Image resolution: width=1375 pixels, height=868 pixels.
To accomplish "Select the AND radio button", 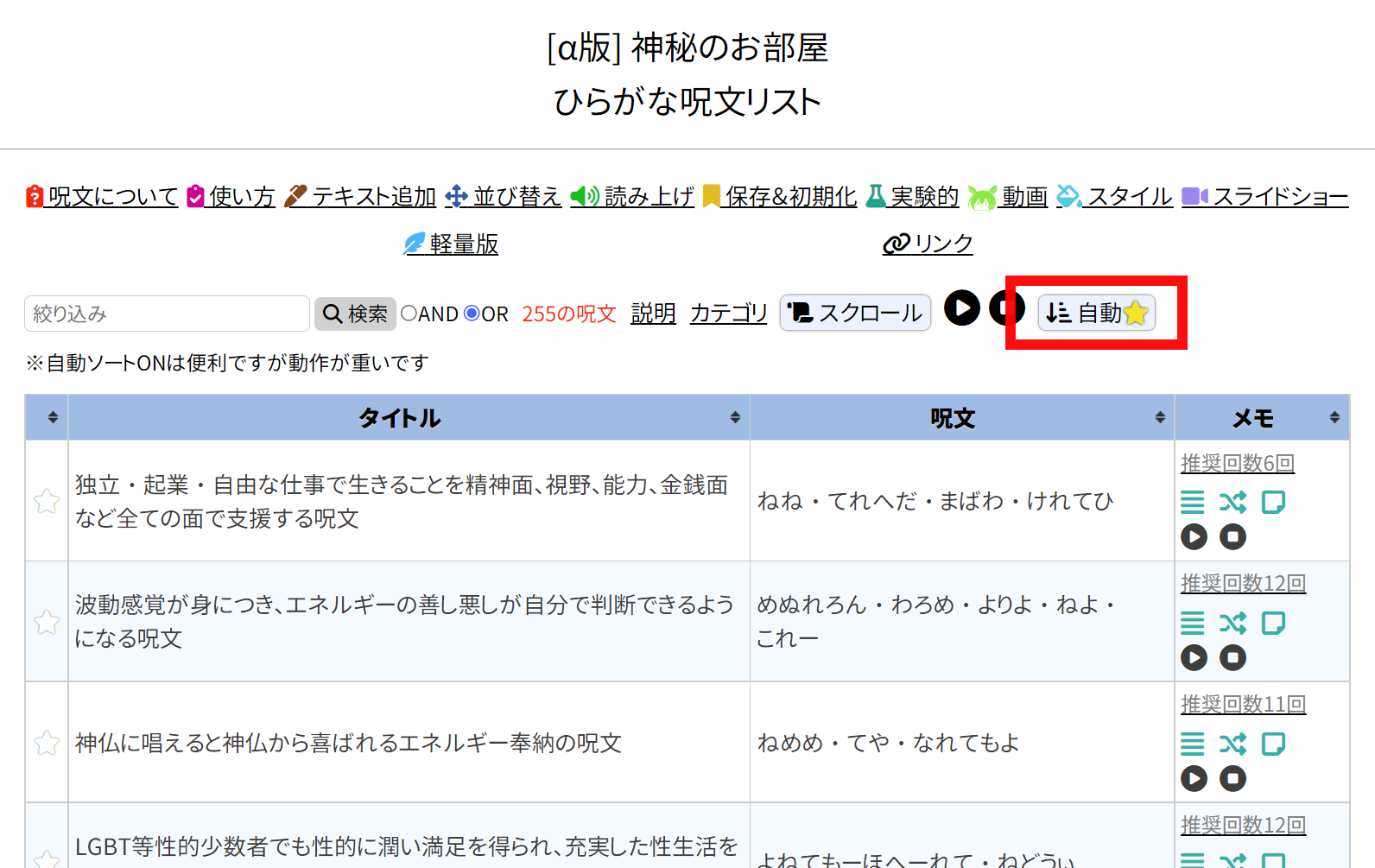I will coord(409,314).
